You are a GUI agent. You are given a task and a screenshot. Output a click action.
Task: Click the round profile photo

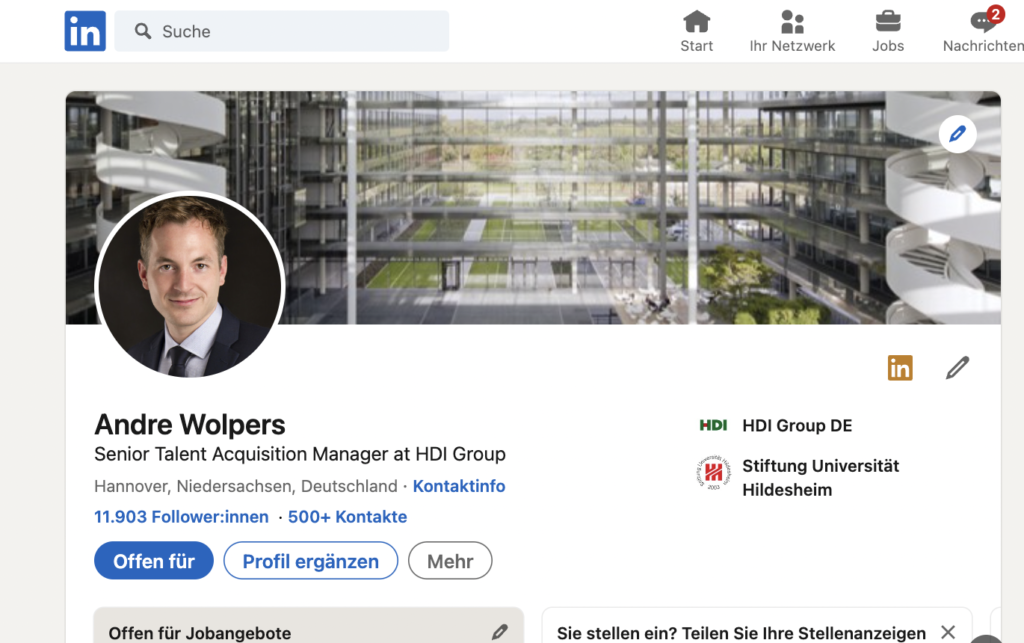(x=190, y=285)
